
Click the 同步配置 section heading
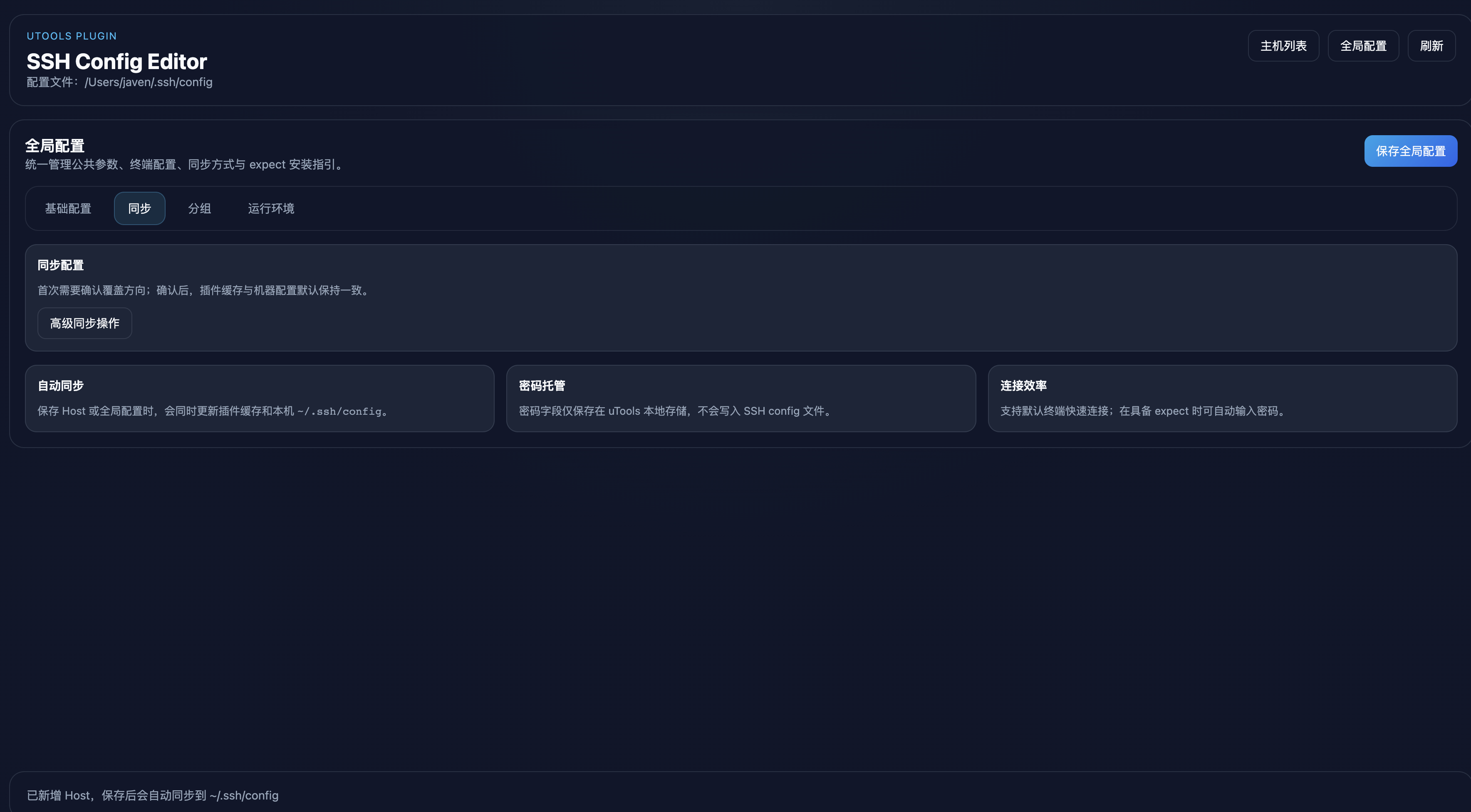click(61, 265)
